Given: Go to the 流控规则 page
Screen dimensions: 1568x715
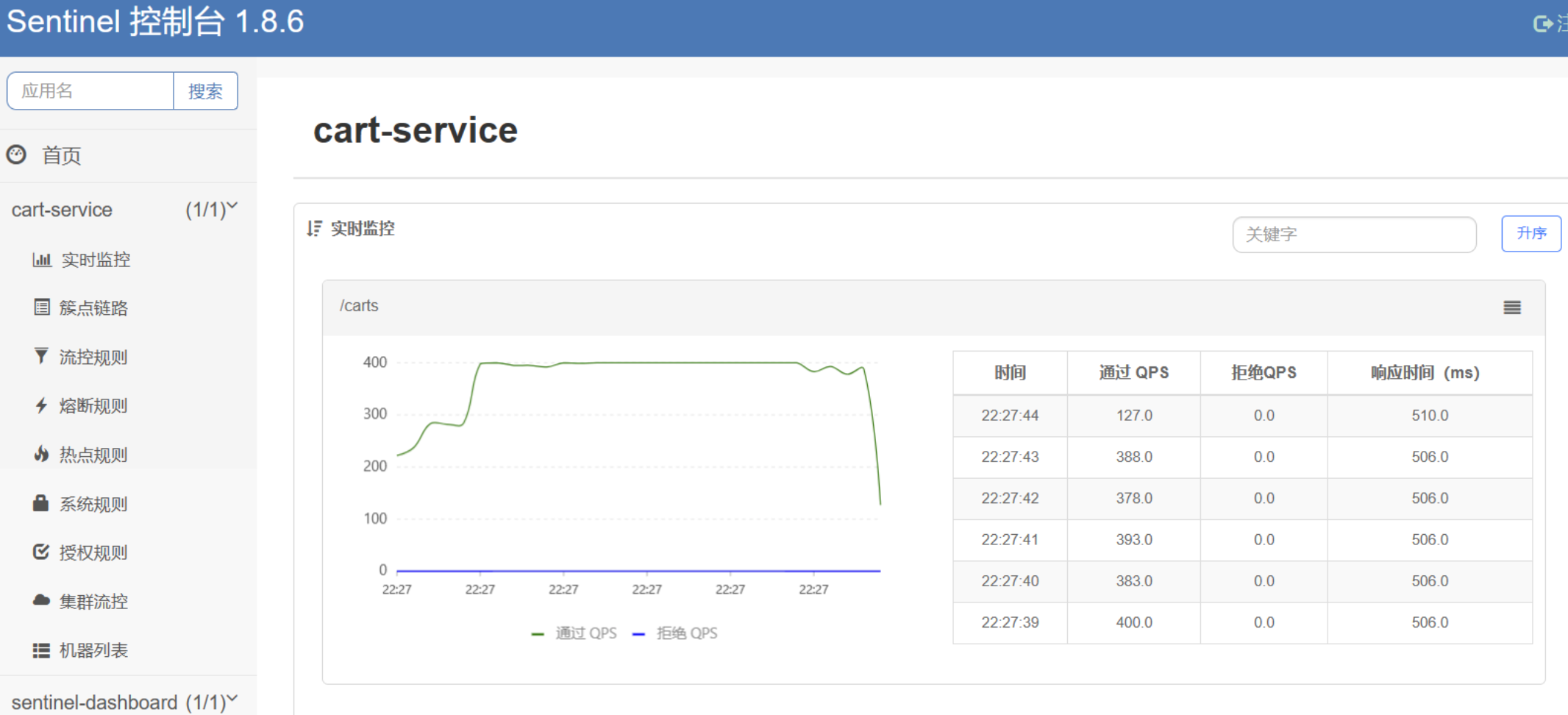Looking at the screenshot, I should (x=93, y=357).
